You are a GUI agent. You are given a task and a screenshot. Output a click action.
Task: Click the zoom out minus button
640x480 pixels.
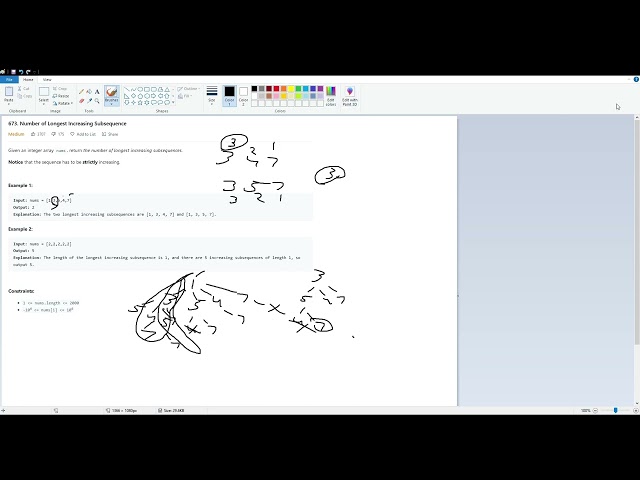pos(595,410)
